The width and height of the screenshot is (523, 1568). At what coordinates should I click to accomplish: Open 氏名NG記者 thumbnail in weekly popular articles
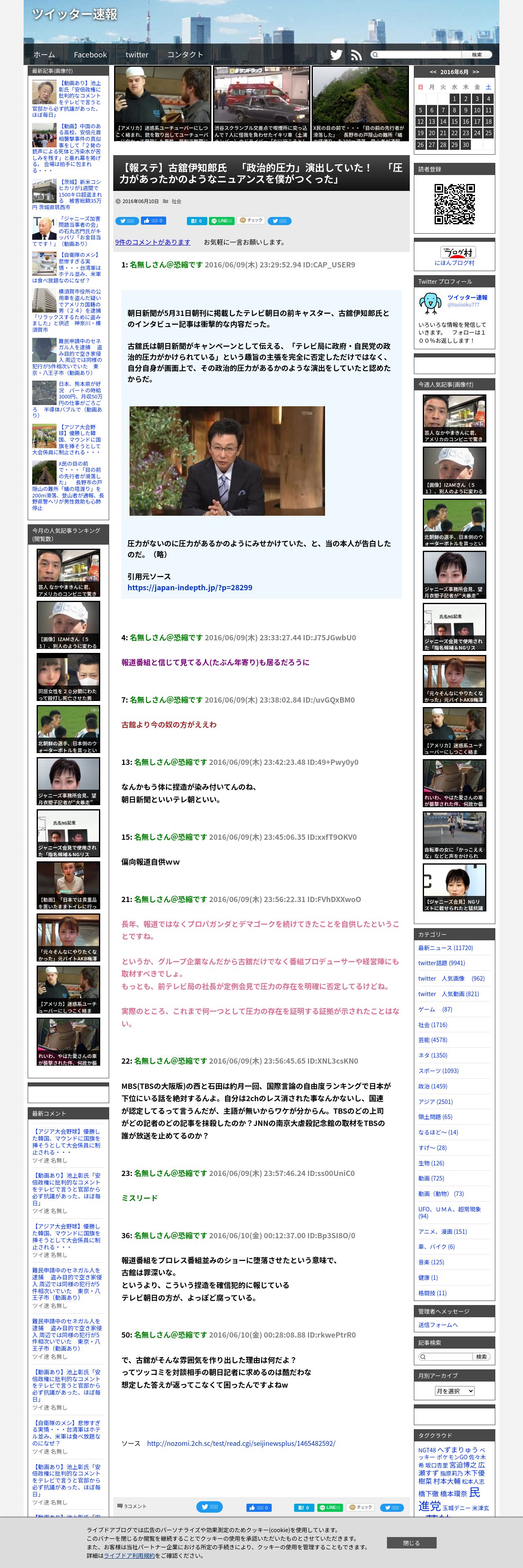point(454,628)
